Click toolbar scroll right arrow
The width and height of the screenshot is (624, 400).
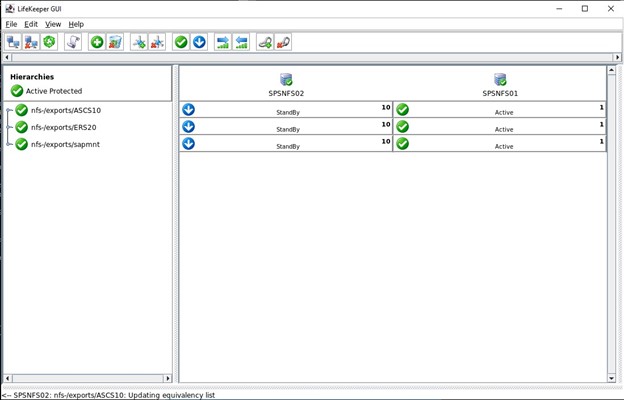[x=617, y=58]
